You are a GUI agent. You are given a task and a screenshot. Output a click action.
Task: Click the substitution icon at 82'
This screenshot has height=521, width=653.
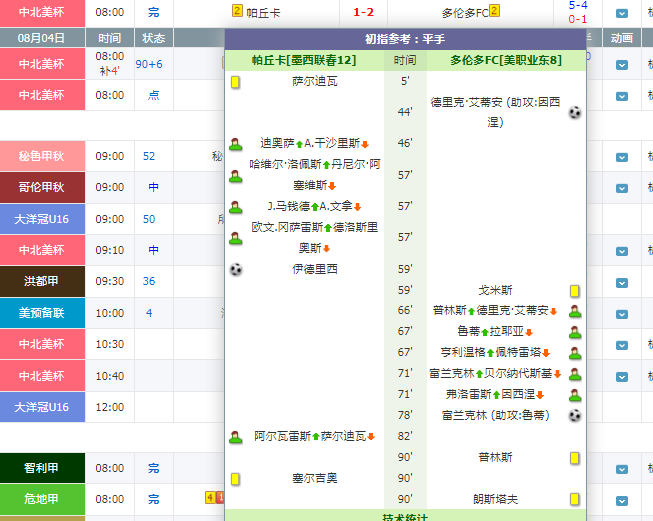coord(235,437)
